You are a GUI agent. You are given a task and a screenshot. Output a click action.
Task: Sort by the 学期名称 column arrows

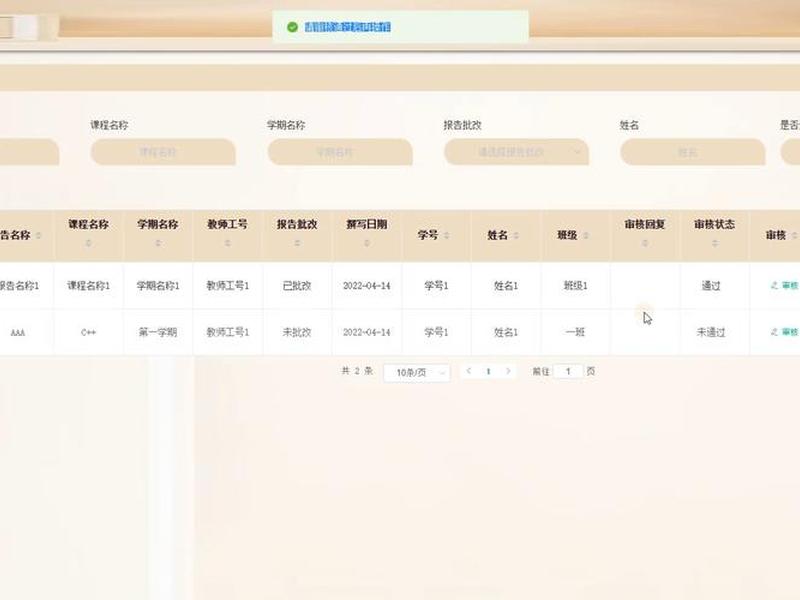(158, 243)
